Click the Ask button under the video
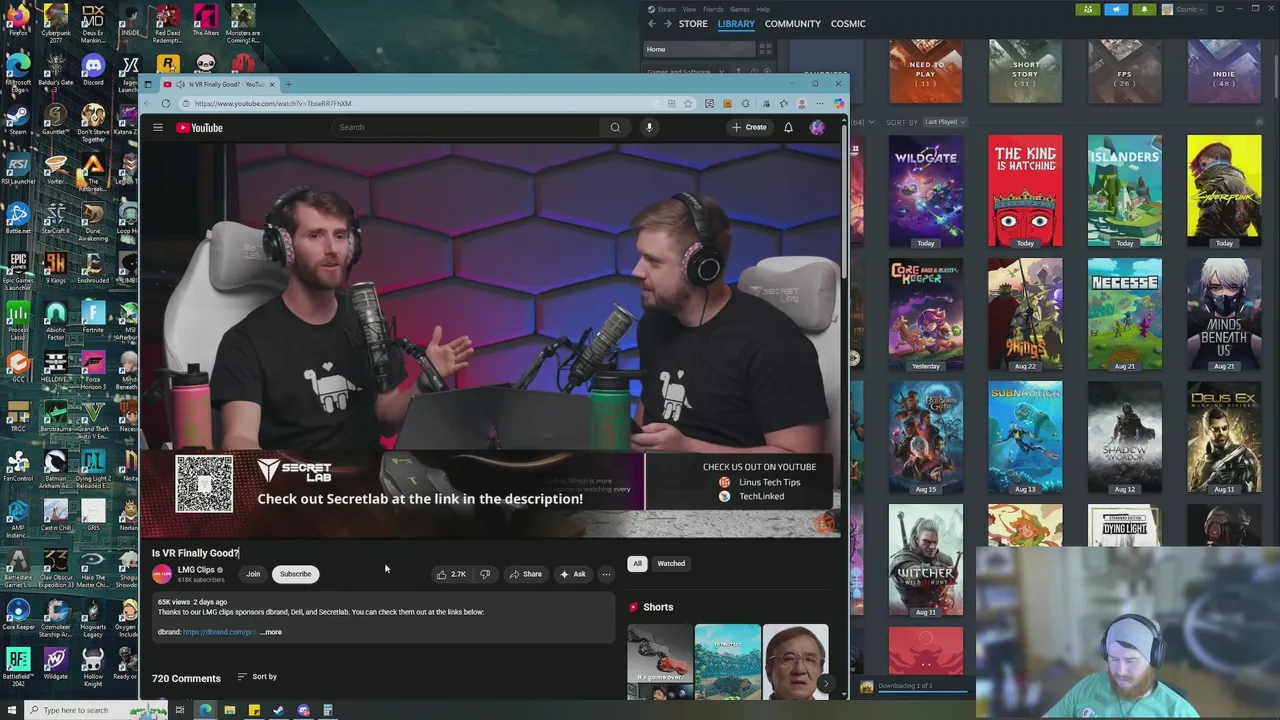 click(x=572, y=574)
